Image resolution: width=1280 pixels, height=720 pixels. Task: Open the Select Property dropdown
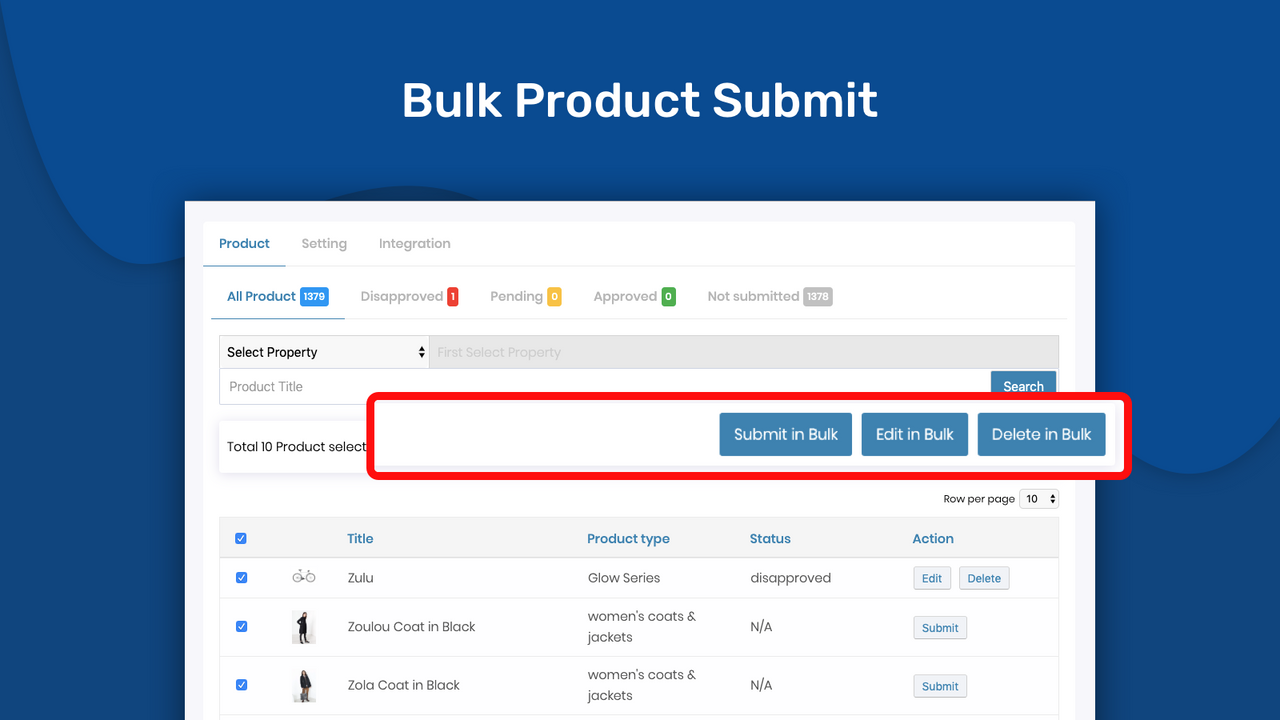coord(322,352)
